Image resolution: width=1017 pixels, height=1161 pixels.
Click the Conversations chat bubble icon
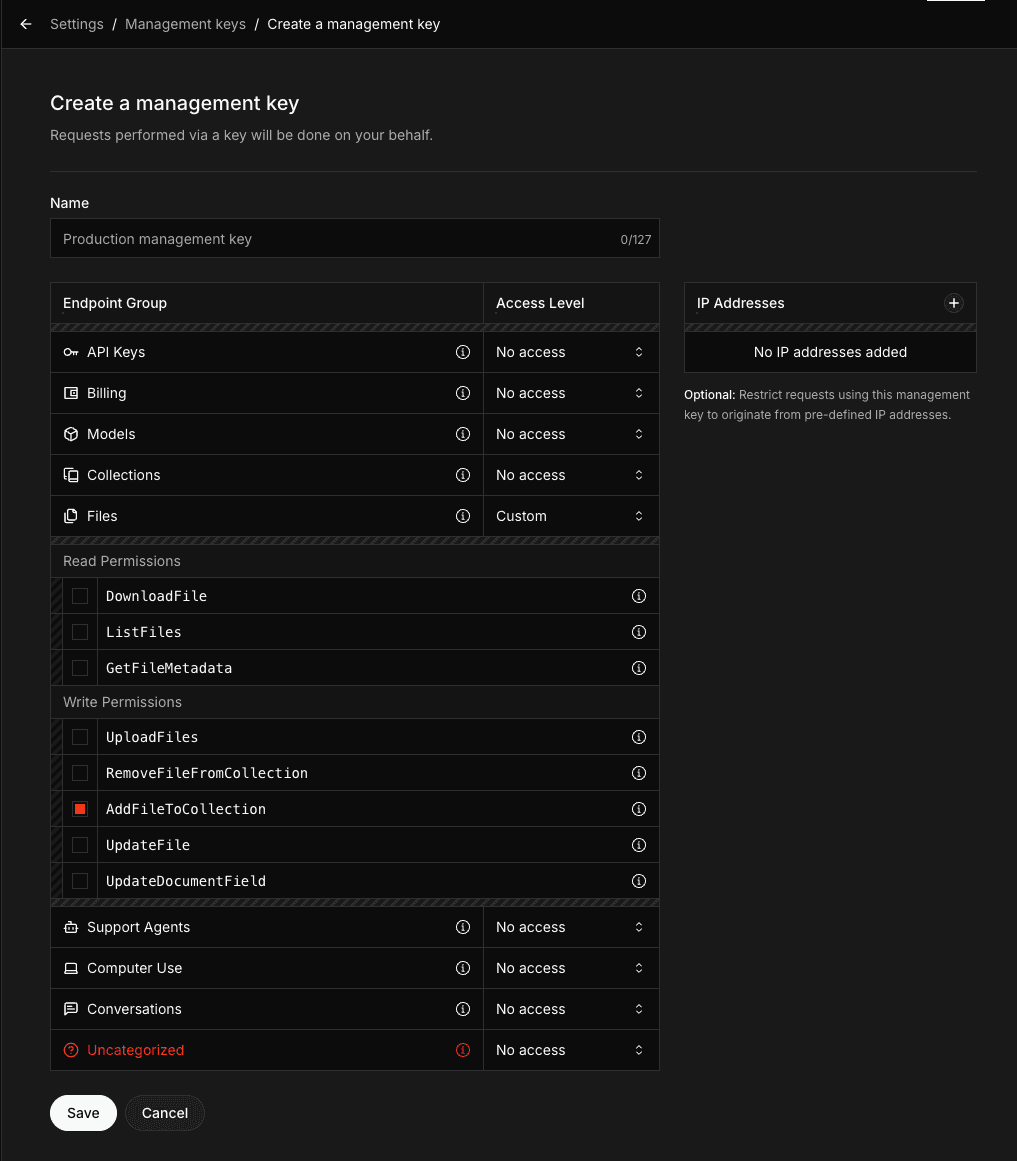tap(71, 1009)
